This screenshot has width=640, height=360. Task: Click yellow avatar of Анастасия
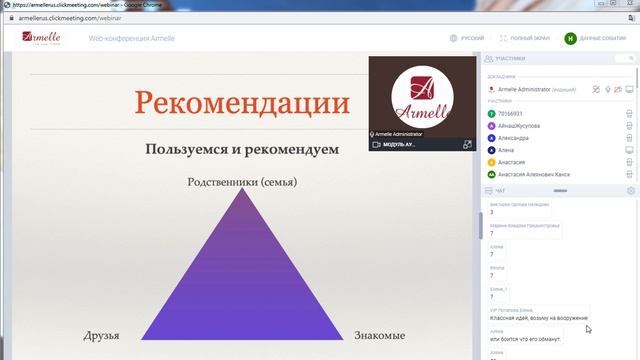coord(491,162)
